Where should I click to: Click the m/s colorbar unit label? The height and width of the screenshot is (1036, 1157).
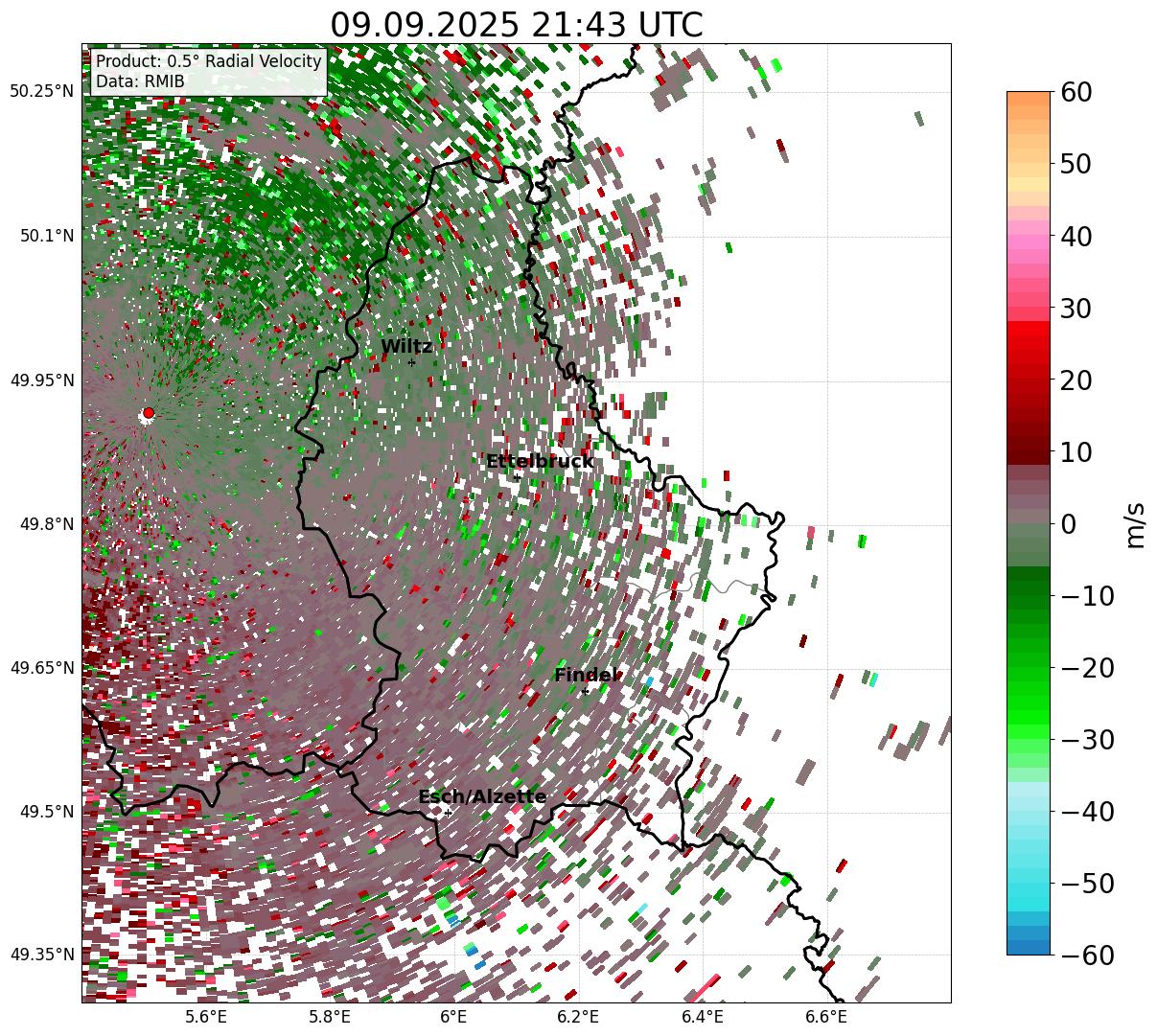pyautogui.click(x=1135, y=523)
